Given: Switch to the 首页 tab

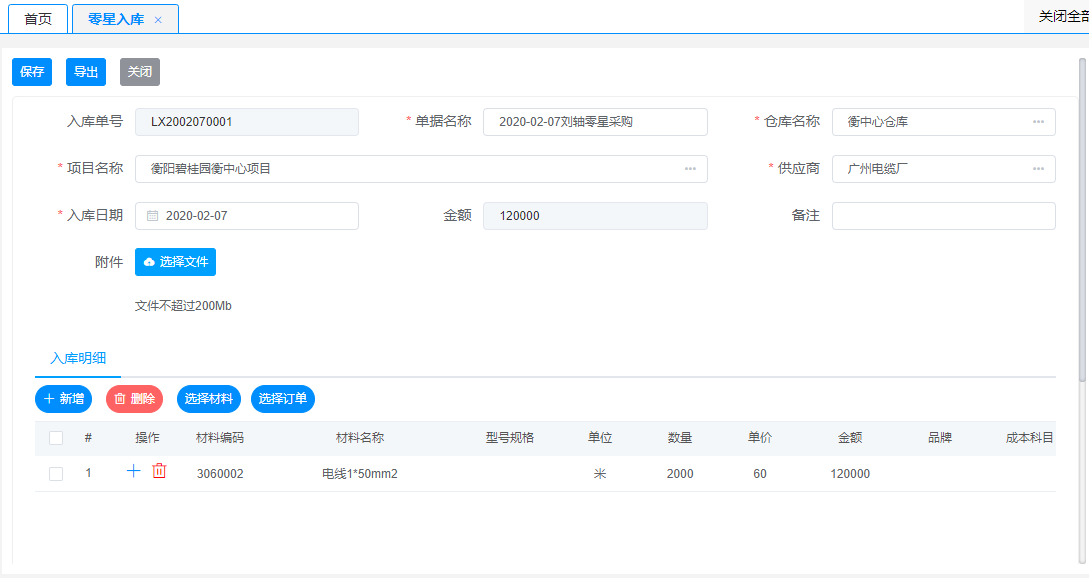Looking at the screenshot, I should tap(38, 19).
